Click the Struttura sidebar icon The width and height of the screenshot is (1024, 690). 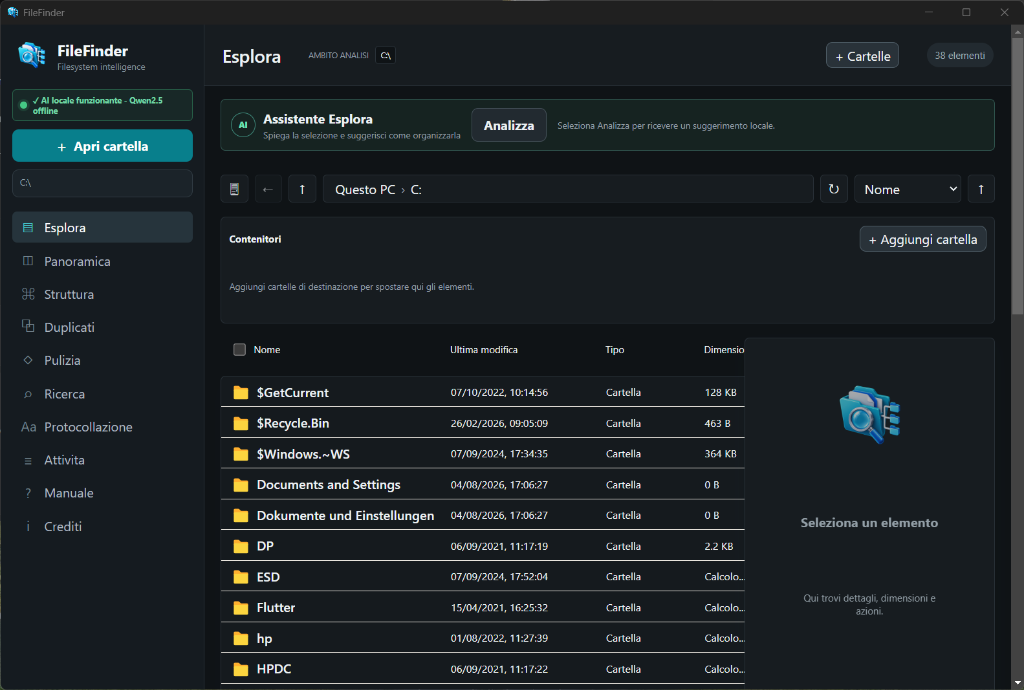click(28, 294)
